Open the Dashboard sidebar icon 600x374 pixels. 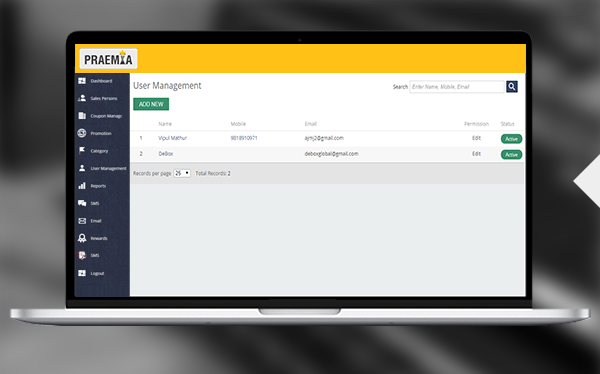tap(82, 81)
